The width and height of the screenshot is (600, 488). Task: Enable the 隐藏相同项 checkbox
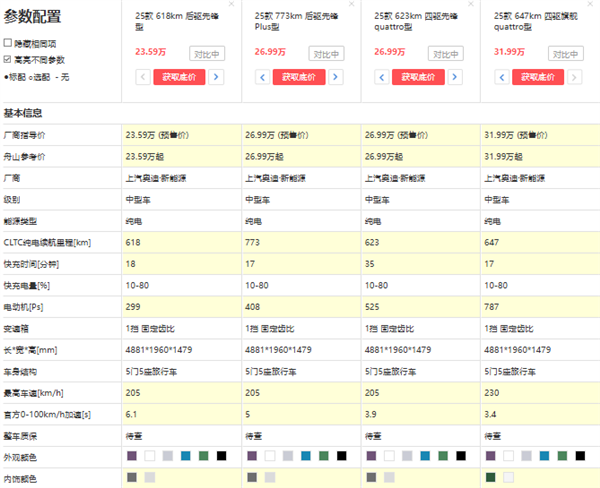(x=8, y=44)
